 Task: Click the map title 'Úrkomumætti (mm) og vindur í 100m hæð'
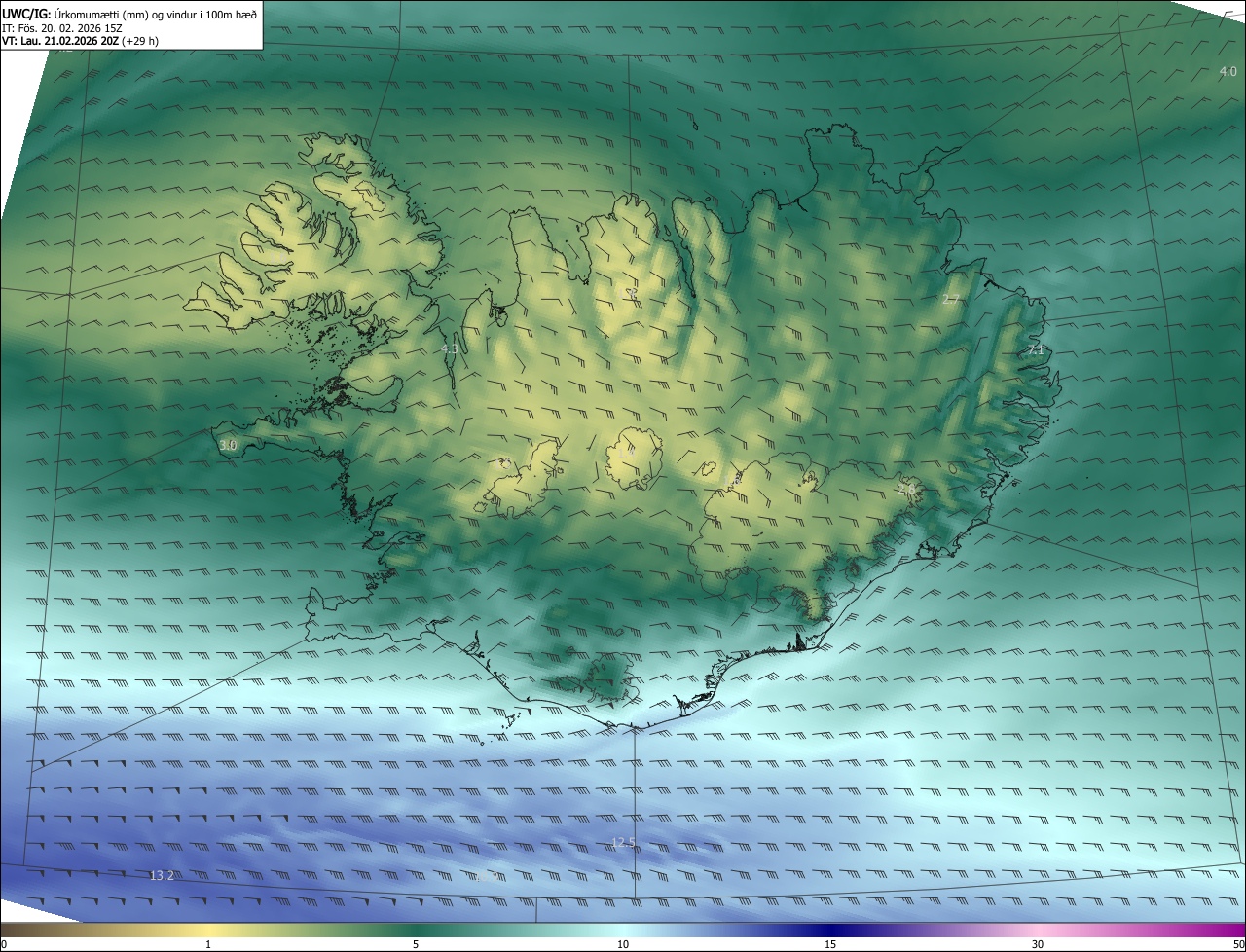[156, 13]
